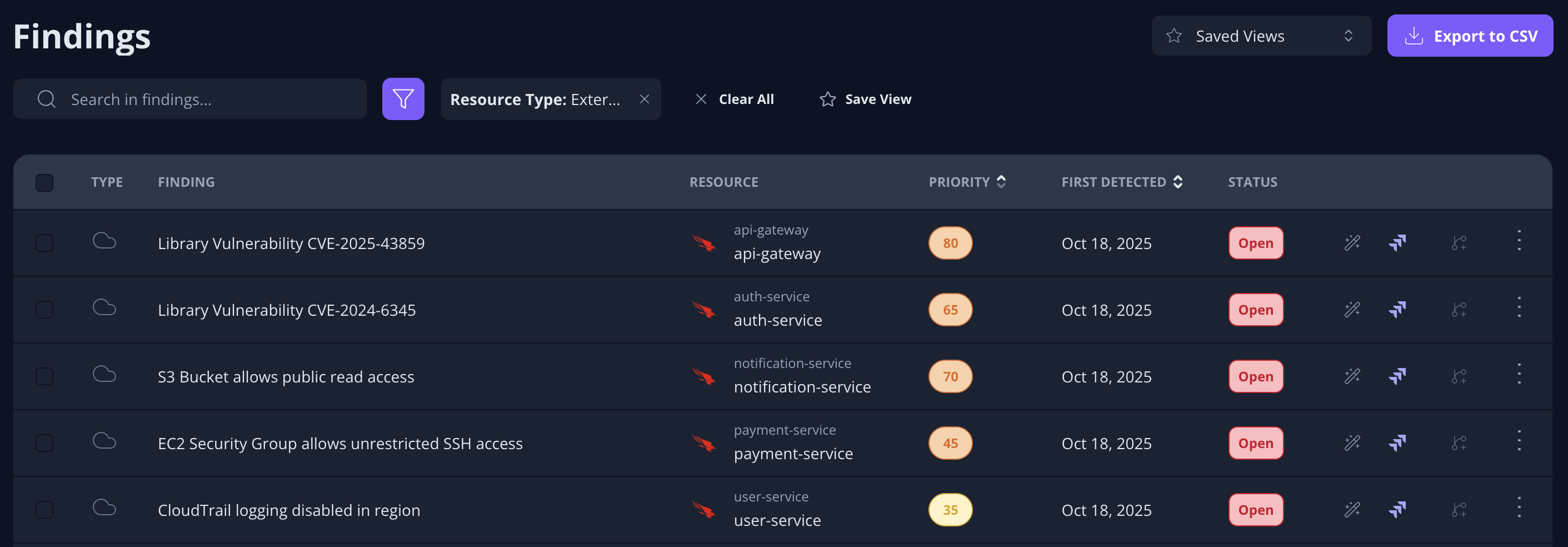Save the current view
This screenshot has height=547, width=1568.
point(865,99)
